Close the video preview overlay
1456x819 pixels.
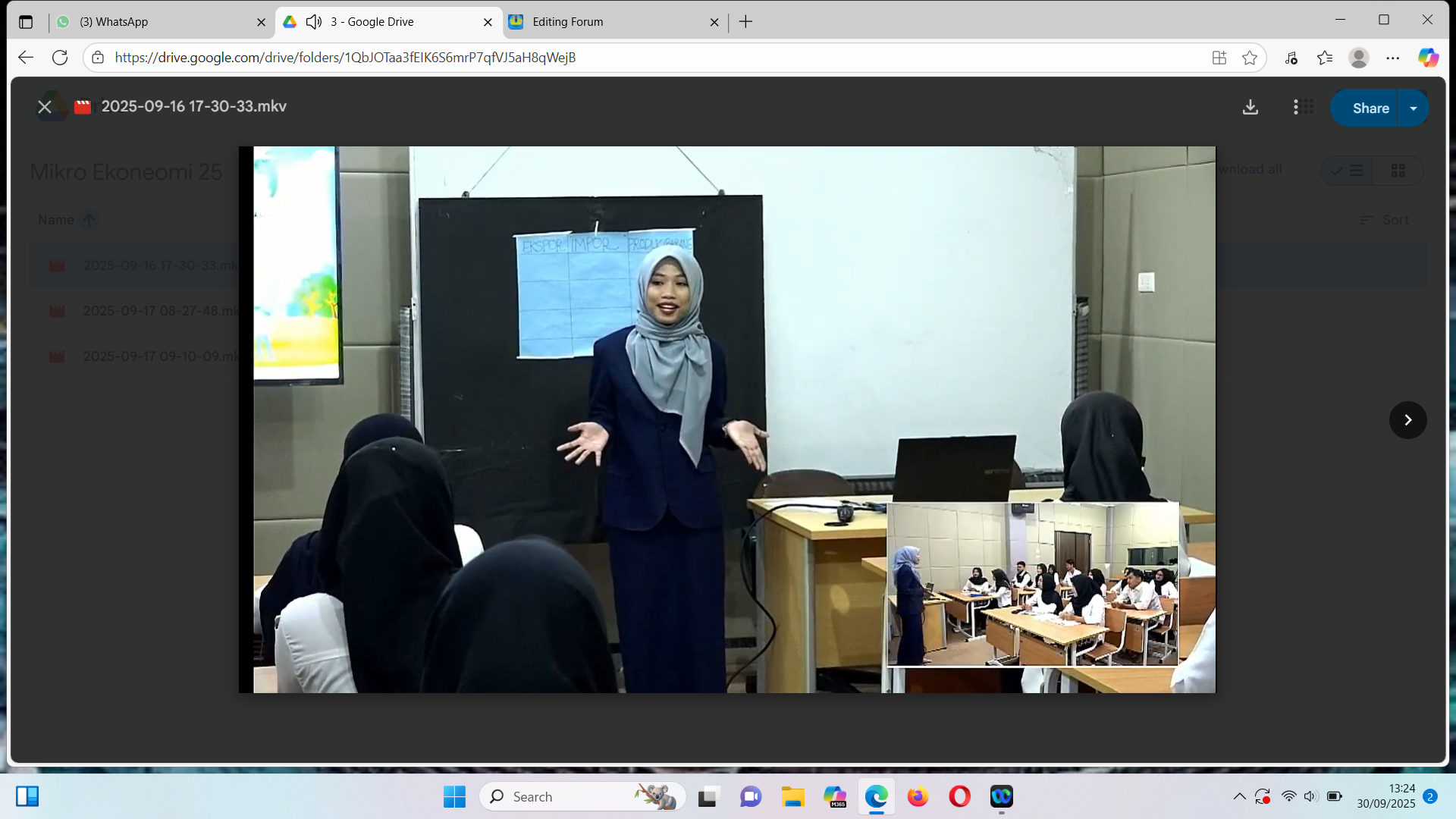(x=45, y=107)
